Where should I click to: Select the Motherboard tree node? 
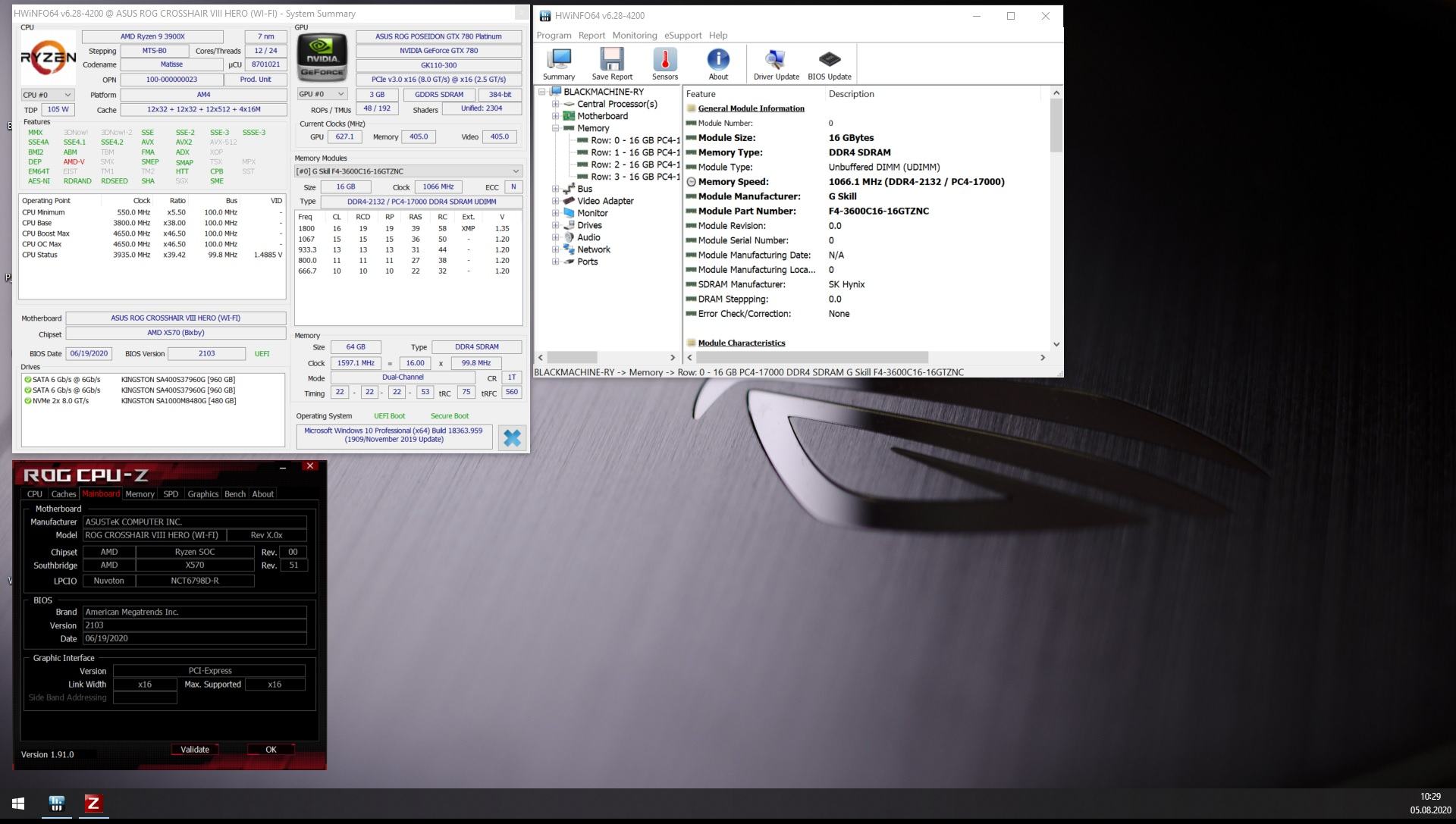click(602, 116)
